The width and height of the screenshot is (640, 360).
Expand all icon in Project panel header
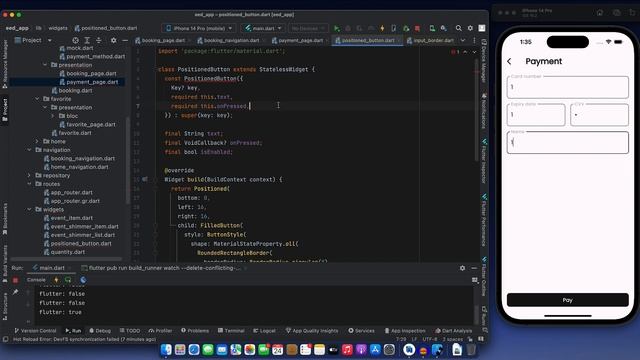(87, 40)
